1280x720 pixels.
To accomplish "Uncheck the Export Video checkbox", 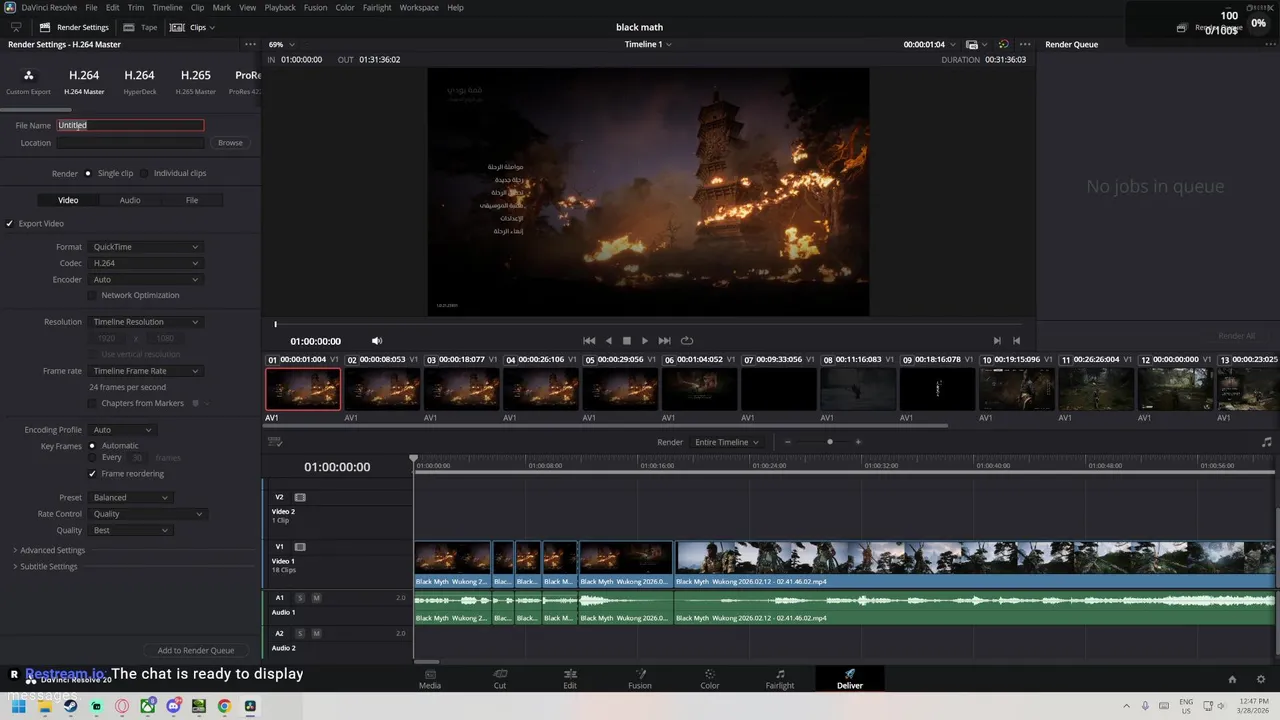I will click(10, 224).
